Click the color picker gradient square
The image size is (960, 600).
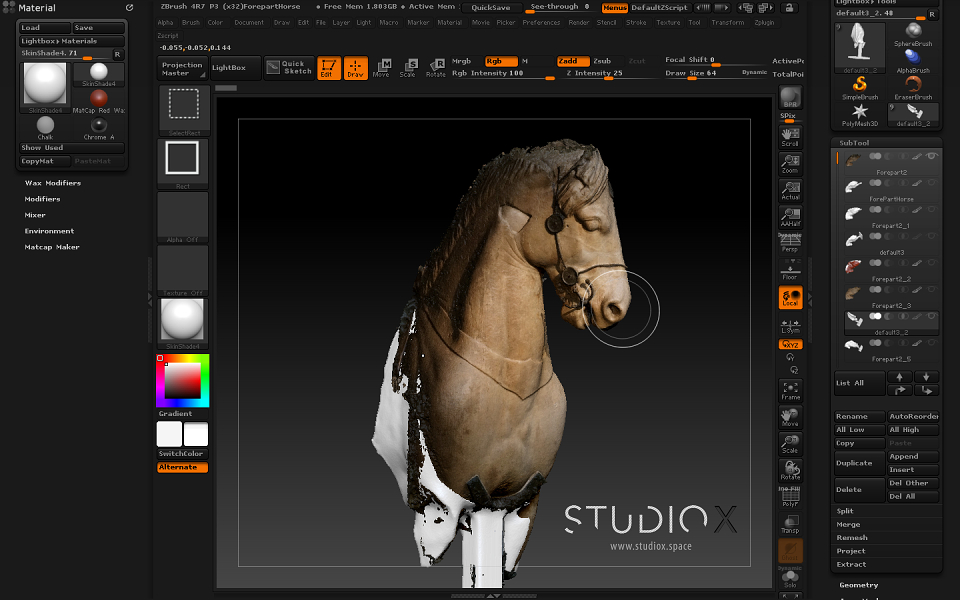(x=182, y=381)
